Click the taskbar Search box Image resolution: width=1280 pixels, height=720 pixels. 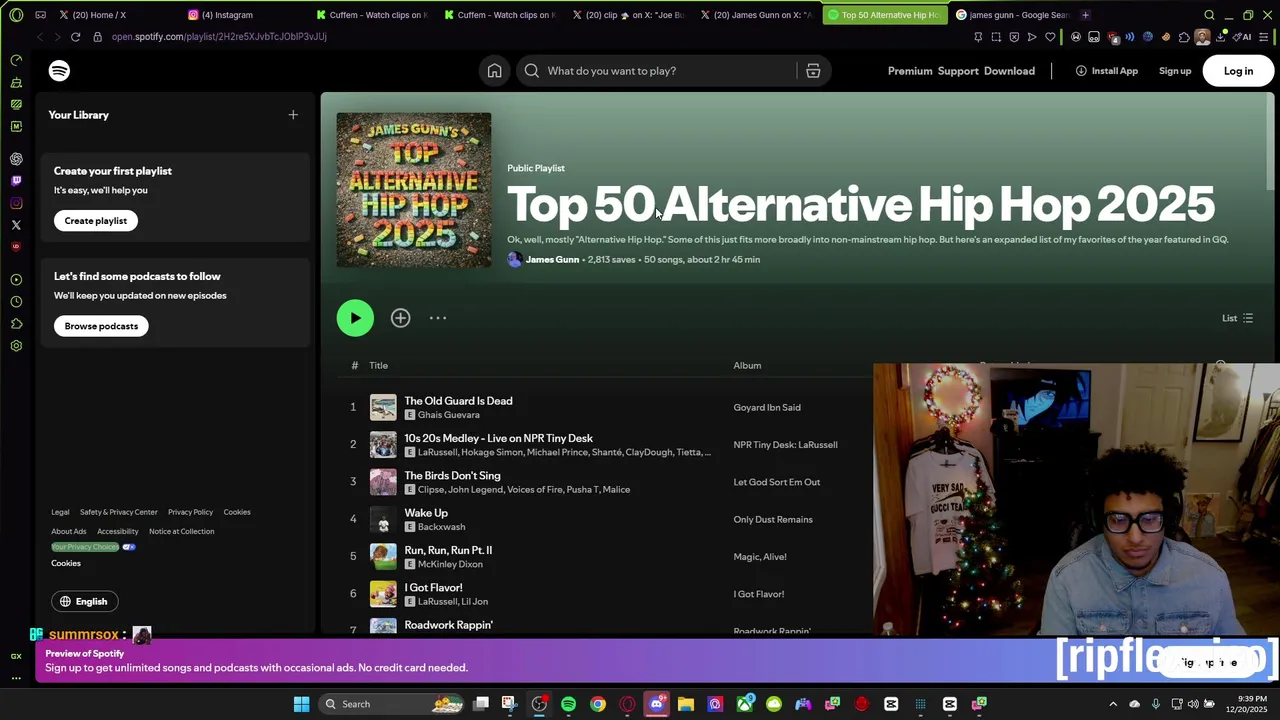(392, 704)
